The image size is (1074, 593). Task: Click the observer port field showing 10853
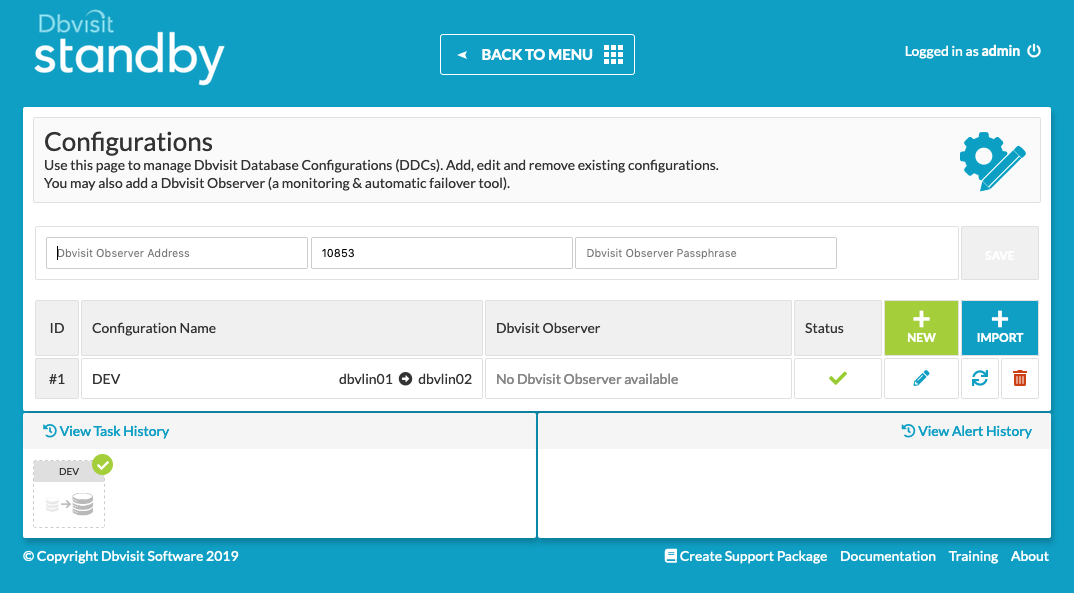click(x=441, y=253)
